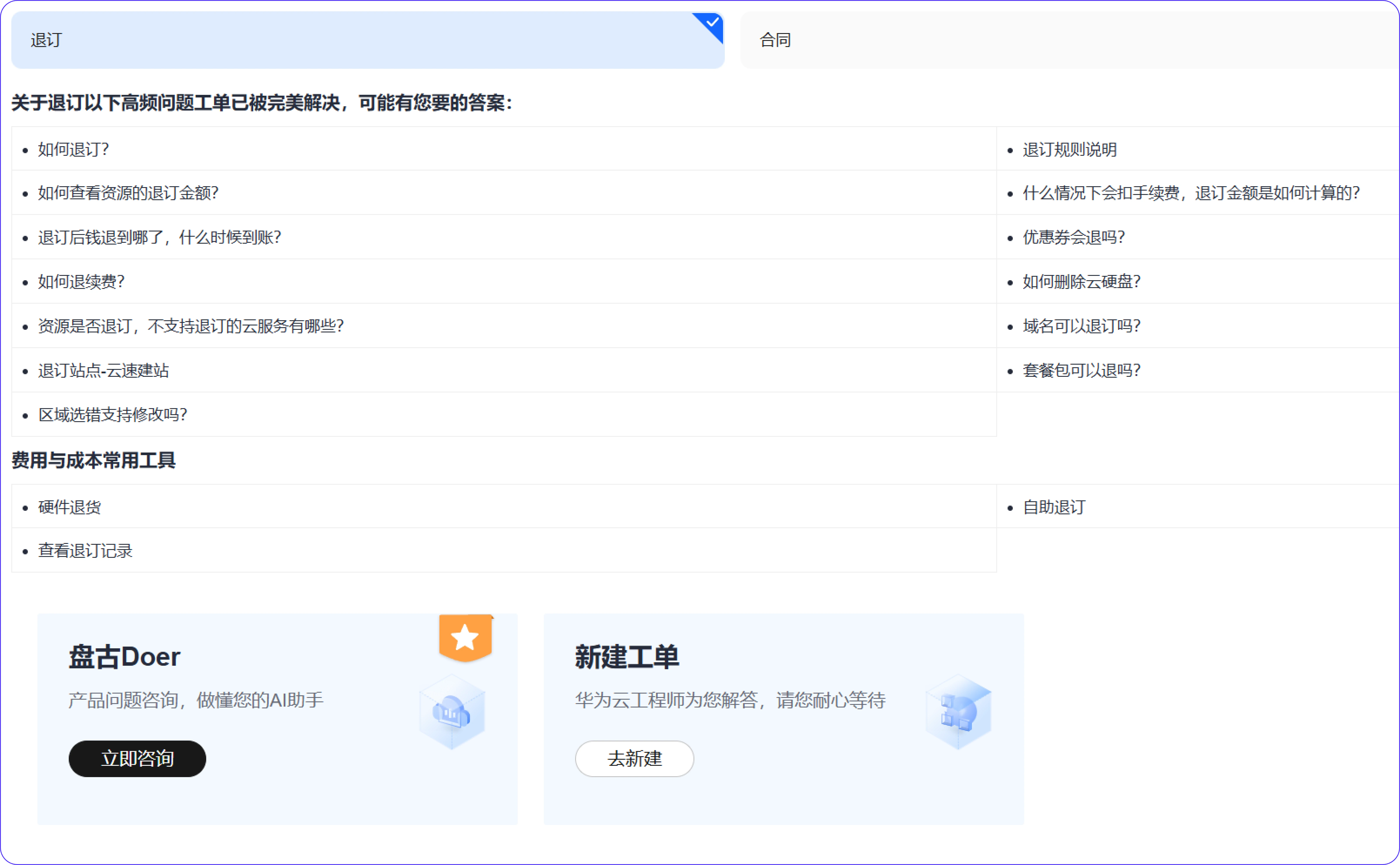Click the 费用与成本常用工具 heading
1400x865 pixels.
[93, 461]
